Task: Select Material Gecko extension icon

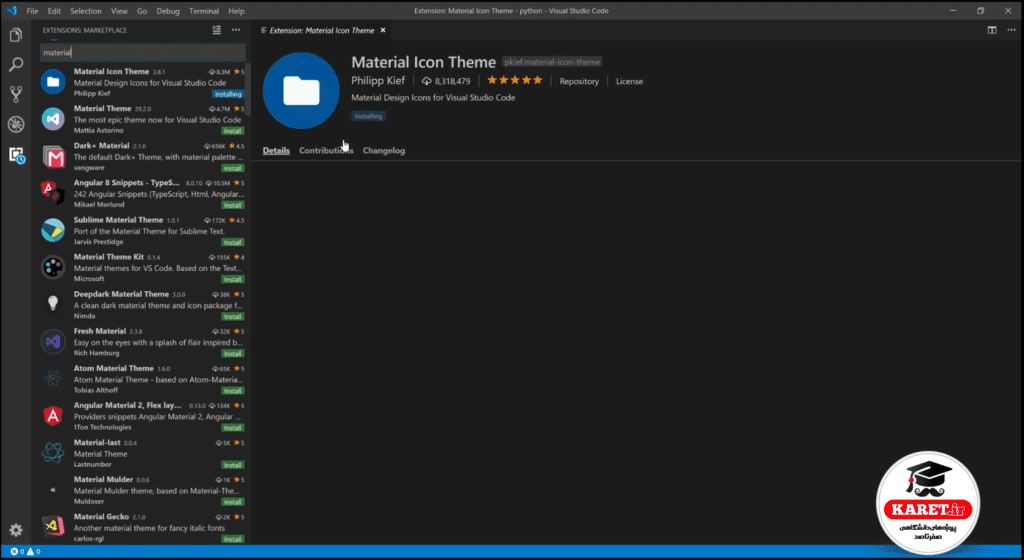Action: coord(53,527)
